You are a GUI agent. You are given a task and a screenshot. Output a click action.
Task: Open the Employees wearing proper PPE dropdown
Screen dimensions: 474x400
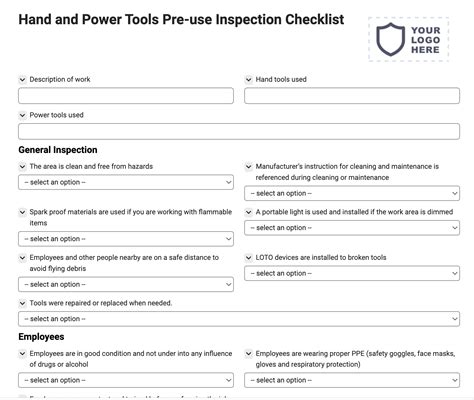352,380
